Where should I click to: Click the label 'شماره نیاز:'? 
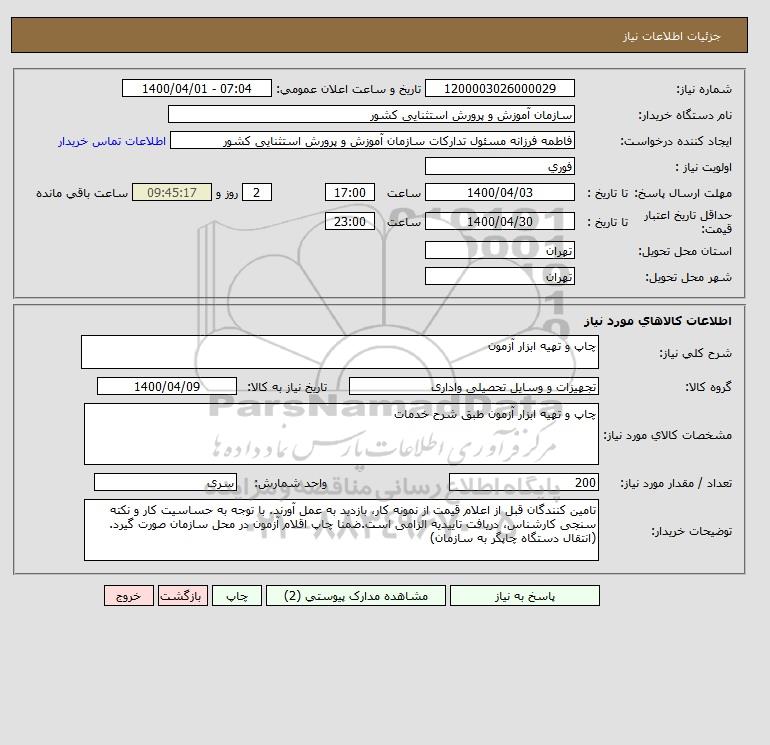[704, 89]
